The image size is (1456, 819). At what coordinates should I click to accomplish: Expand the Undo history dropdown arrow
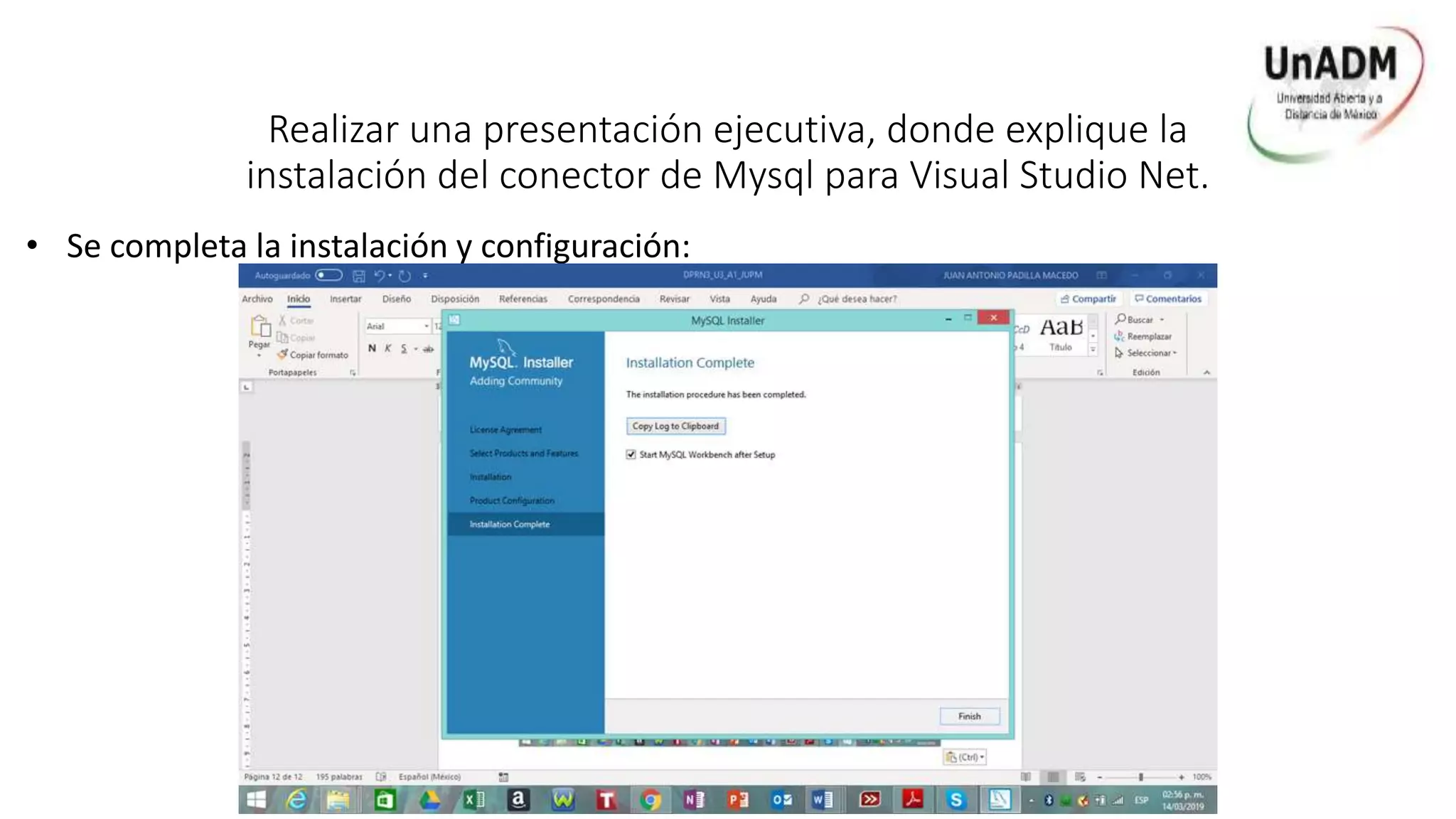click(390, 275)
